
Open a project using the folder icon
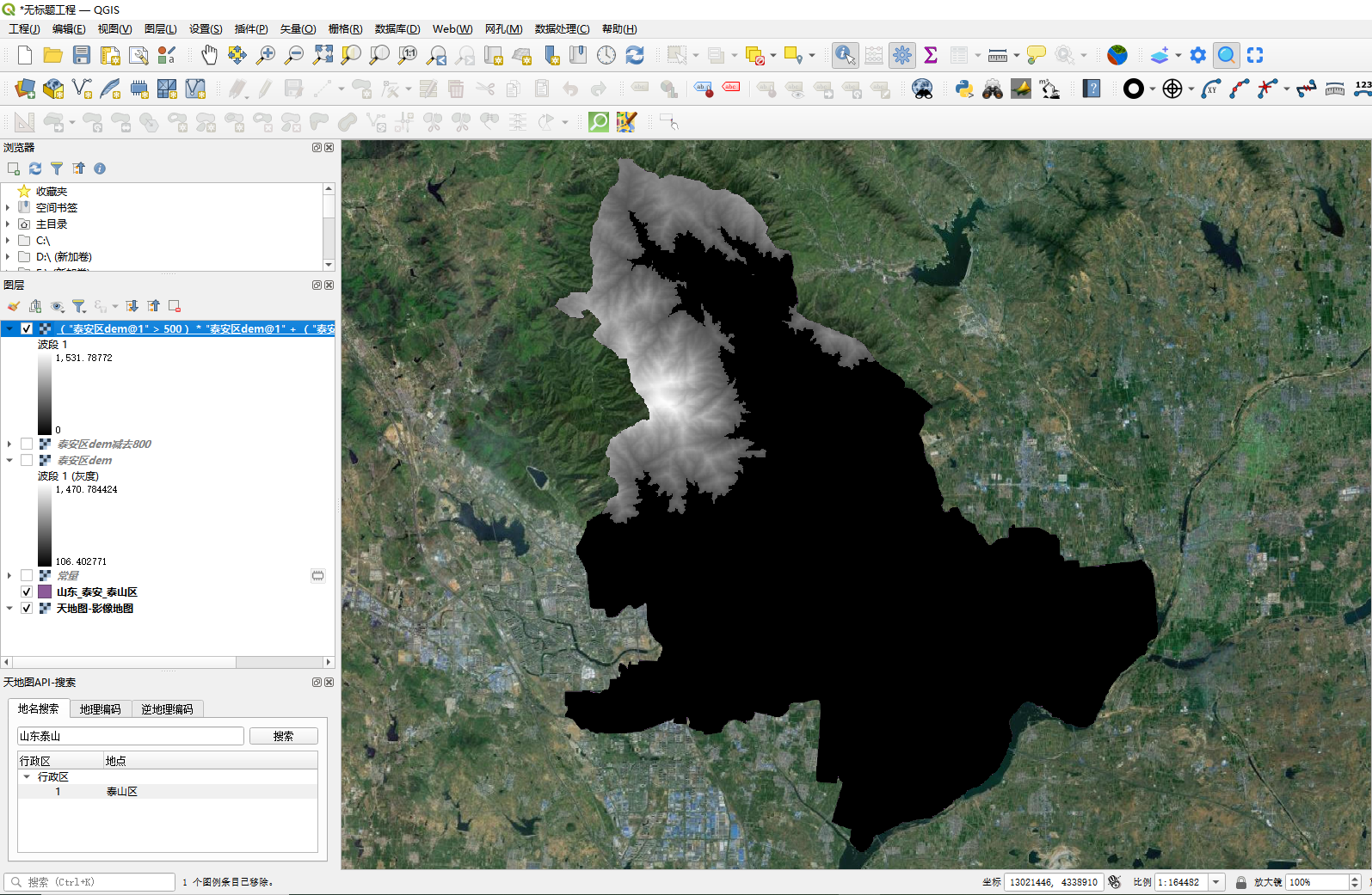(53, 56)
